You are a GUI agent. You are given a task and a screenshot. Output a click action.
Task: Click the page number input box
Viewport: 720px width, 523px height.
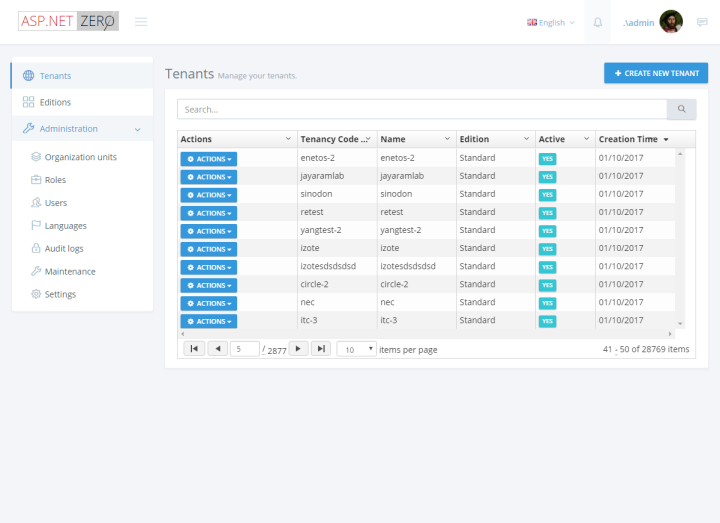(x=245, y=349)
